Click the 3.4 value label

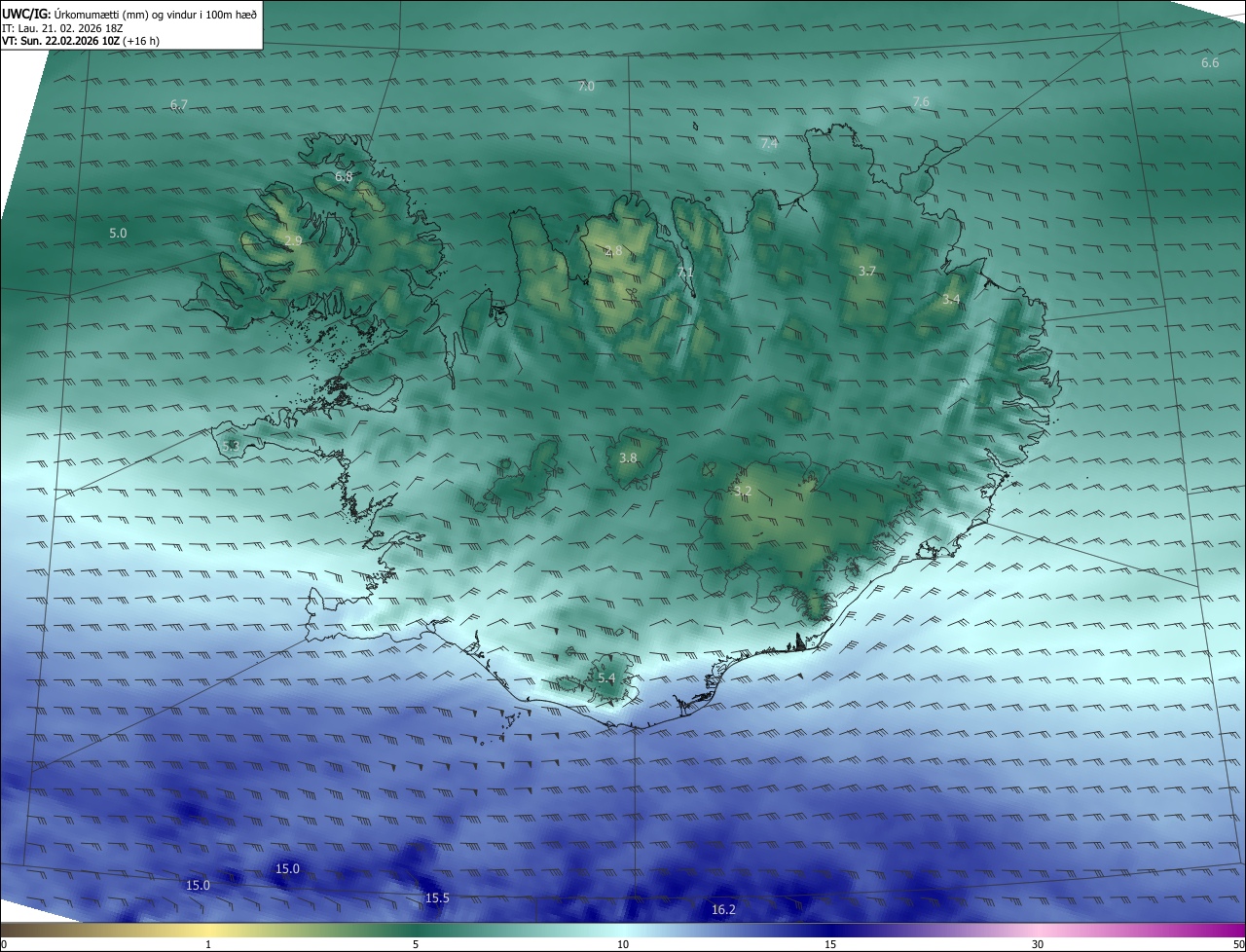951,300
